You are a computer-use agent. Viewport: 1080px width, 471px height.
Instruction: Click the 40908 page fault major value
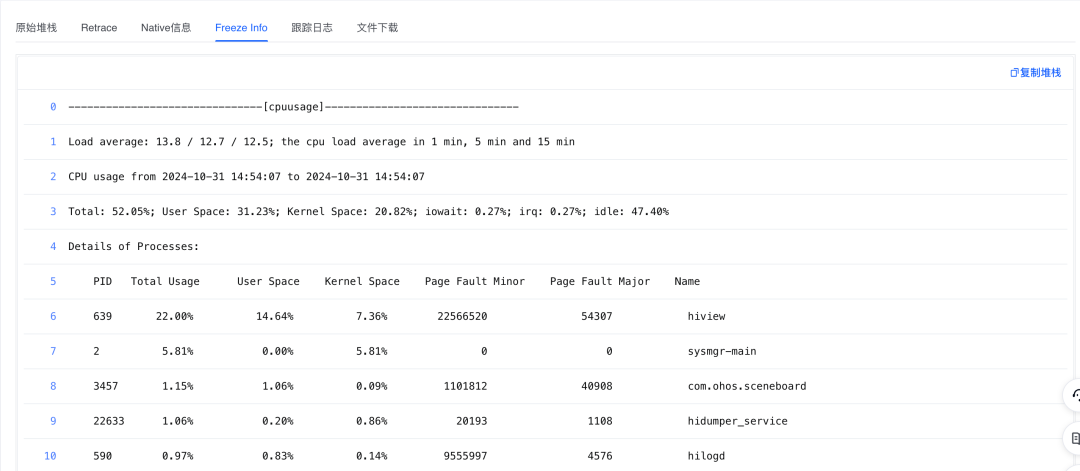point(596,386)
